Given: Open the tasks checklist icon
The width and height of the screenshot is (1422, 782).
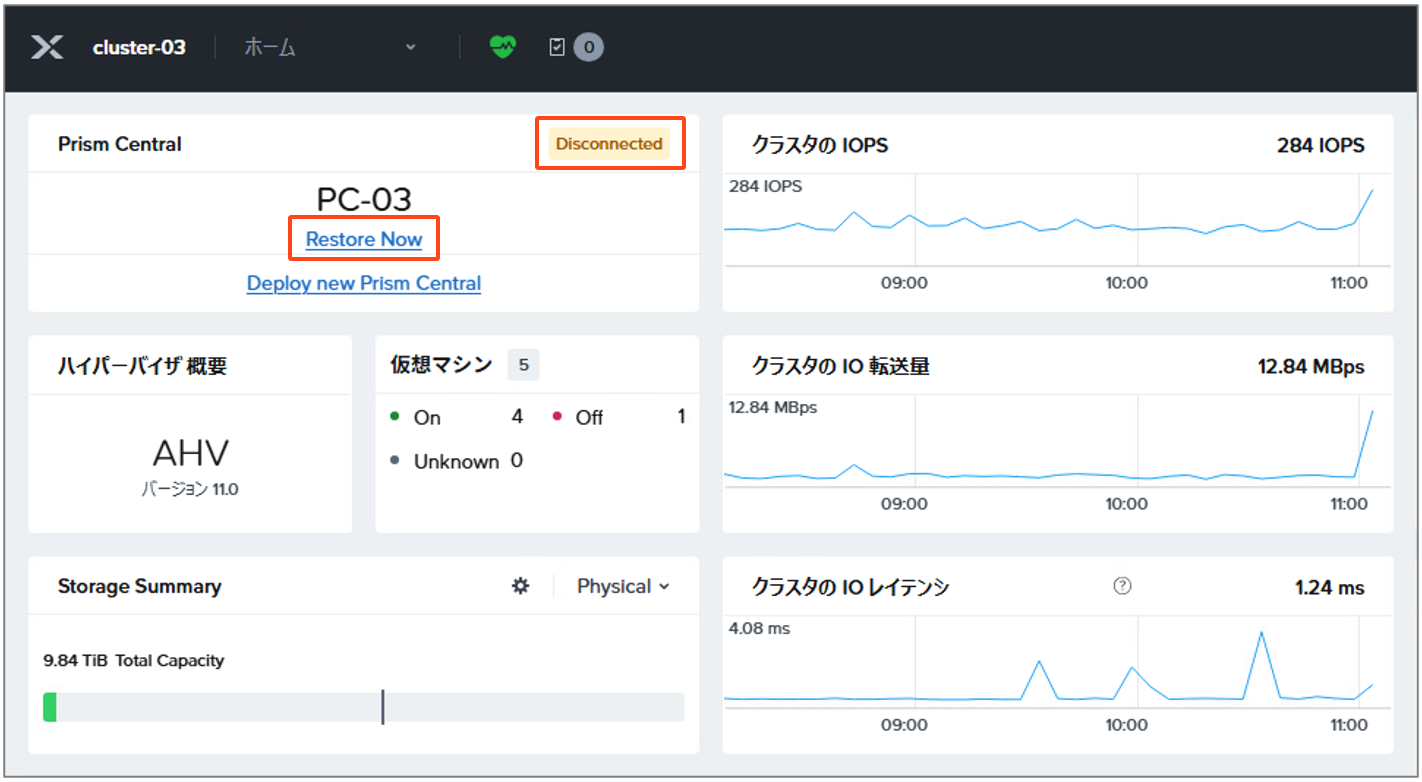Looking at the screenshot, I should coord(557,47).
